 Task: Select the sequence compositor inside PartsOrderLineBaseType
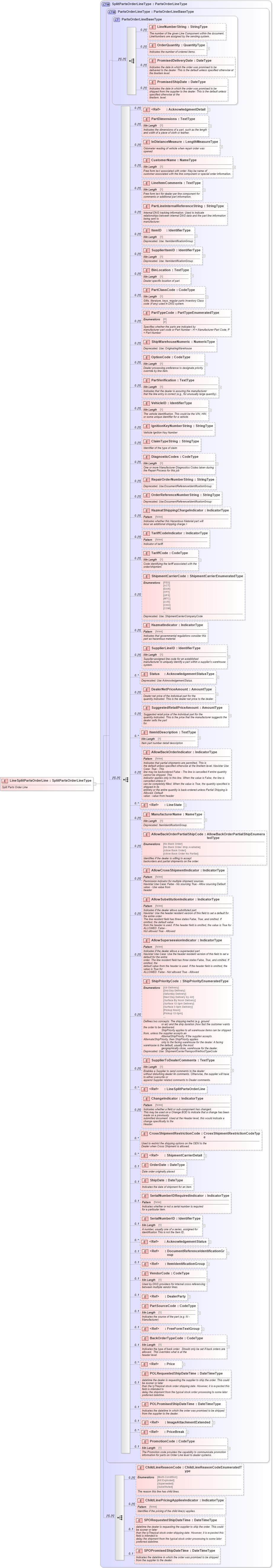132,61
